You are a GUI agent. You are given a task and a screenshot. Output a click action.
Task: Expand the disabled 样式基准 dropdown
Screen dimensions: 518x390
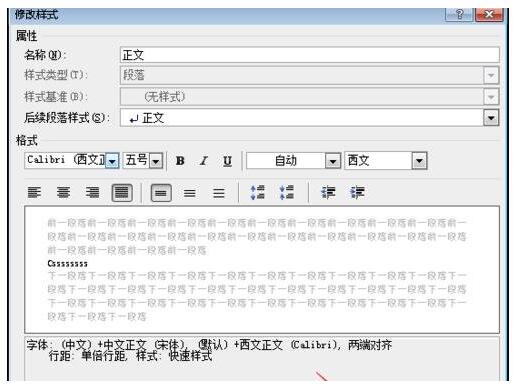pos(491,97)
